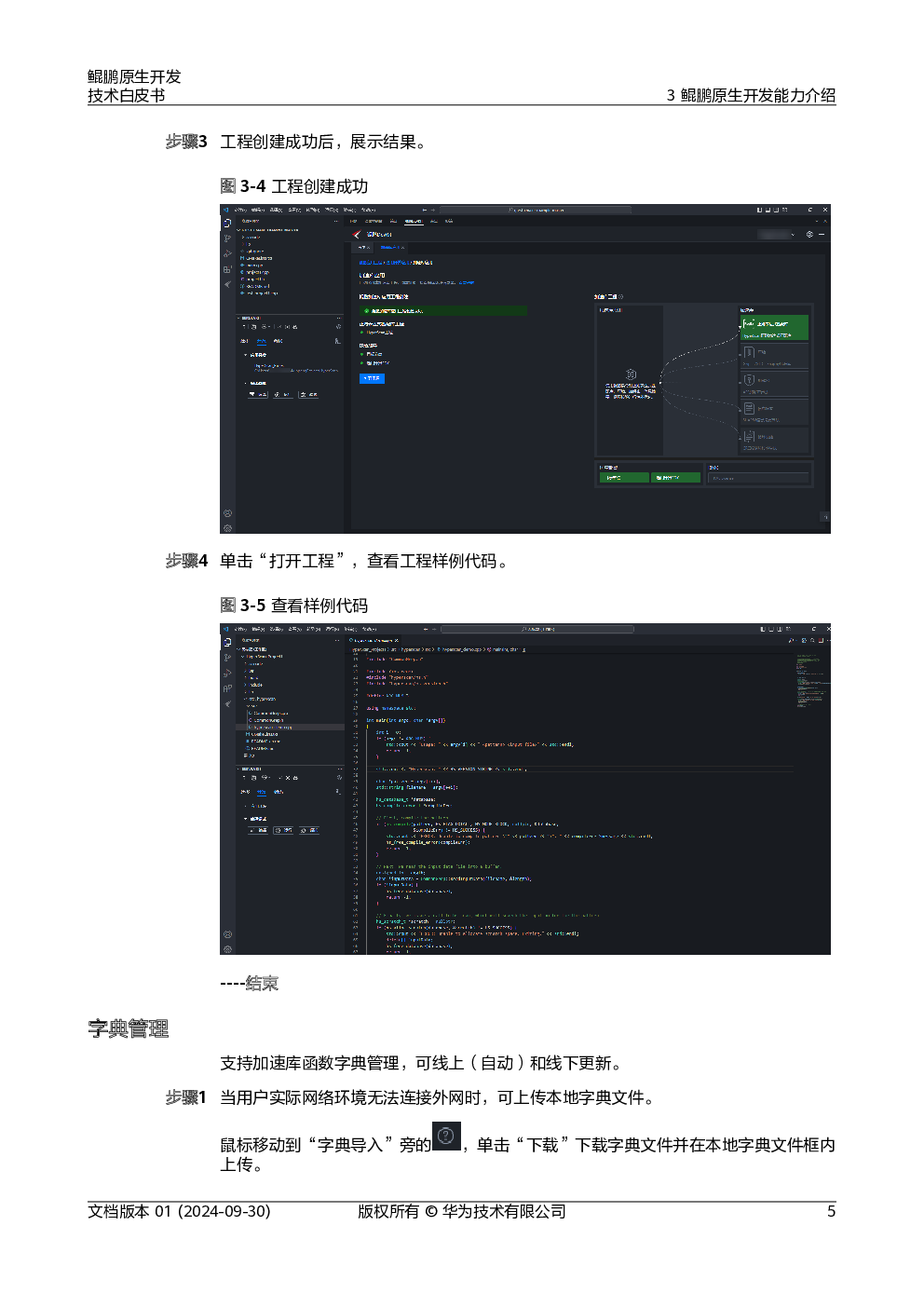
Task: Open settings gear at bottom of Figure 3-4 sidebar
Action: click(x=227, y=527)
